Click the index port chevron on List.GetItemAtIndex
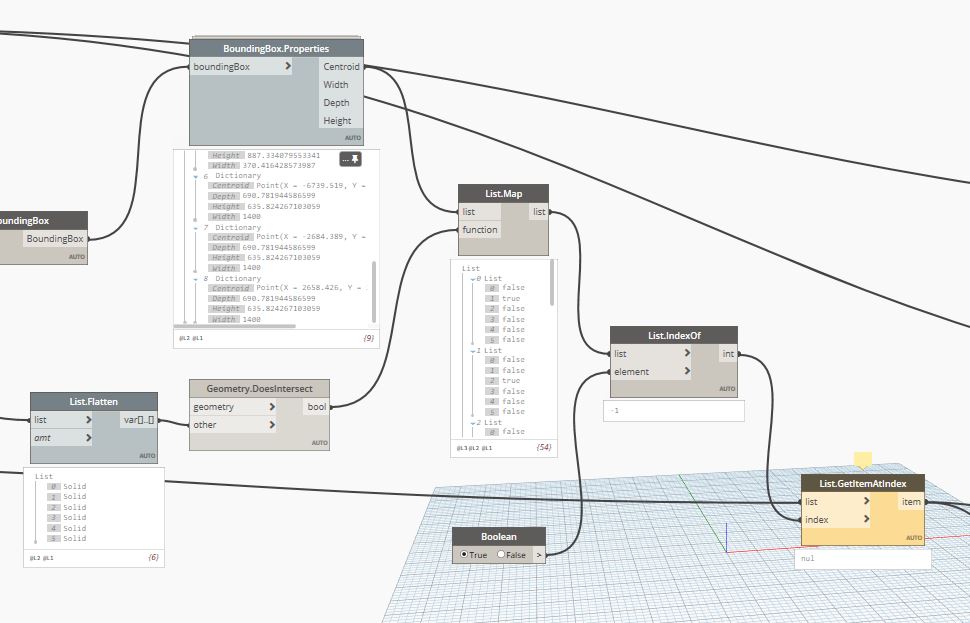Viewport: 970px width, 623px height. [x=866, y=520]
